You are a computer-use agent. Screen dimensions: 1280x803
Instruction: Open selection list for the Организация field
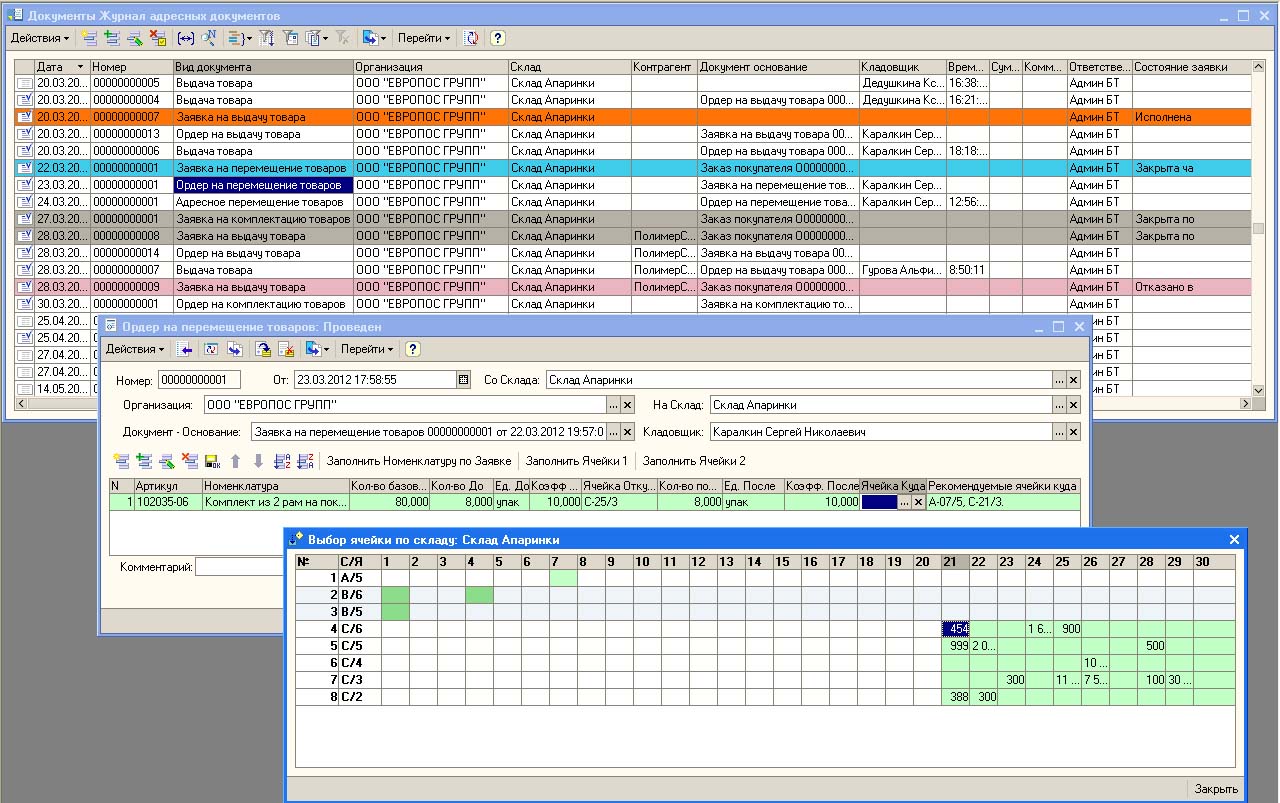tap(612, 406)
